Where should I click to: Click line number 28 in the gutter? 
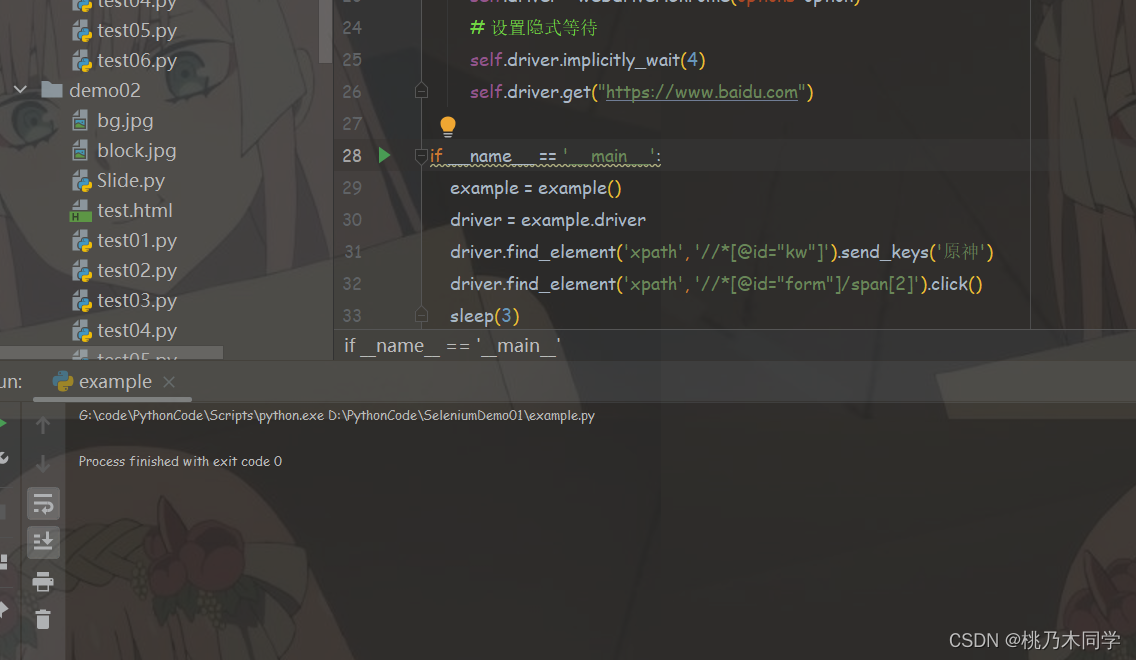[x=352, y=156]
